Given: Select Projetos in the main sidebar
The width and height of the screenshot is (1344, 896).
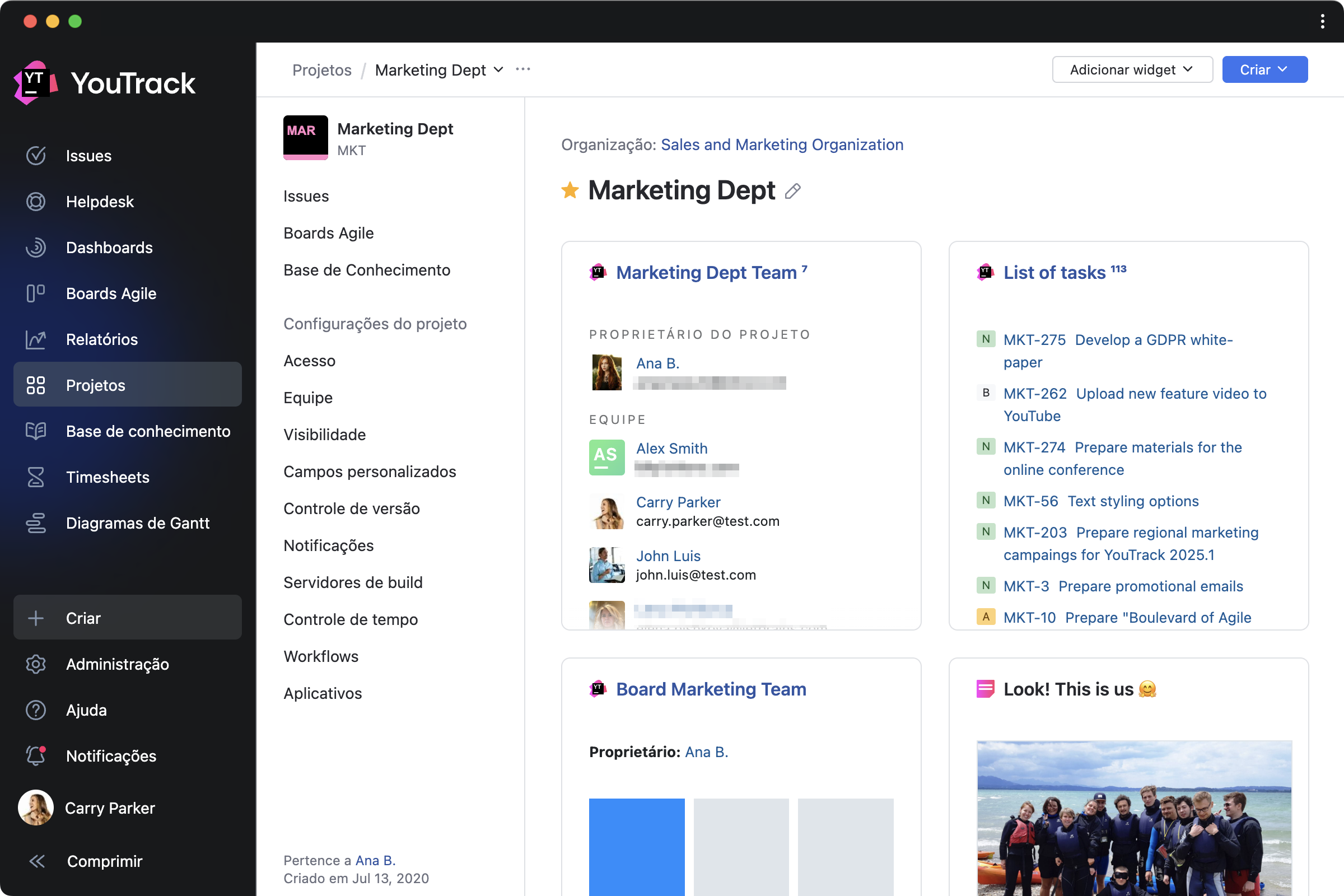Looking at the screenshot, I should [128, 385].
